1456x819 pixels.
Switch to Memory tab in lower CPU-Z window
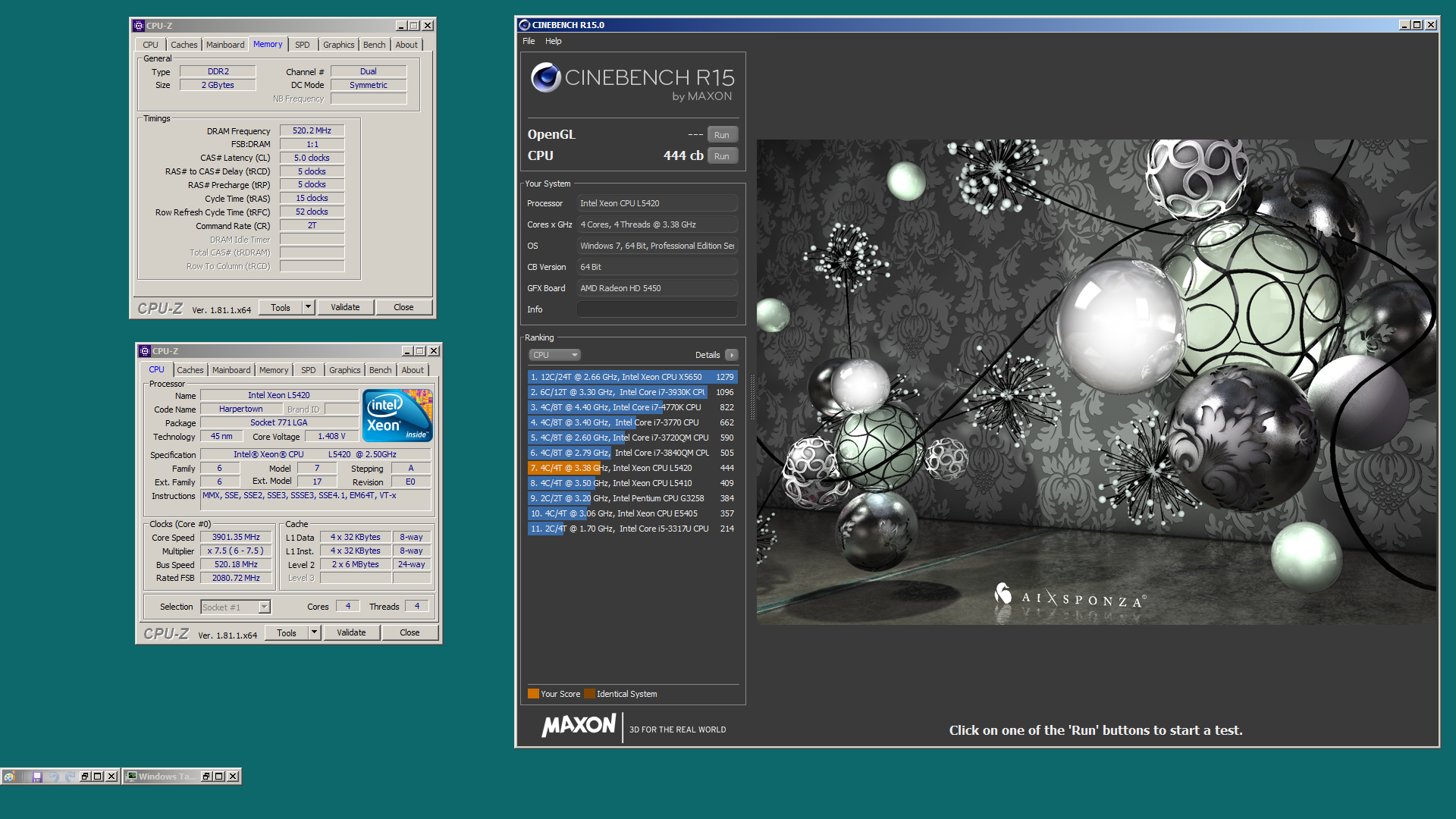[274, 370]
